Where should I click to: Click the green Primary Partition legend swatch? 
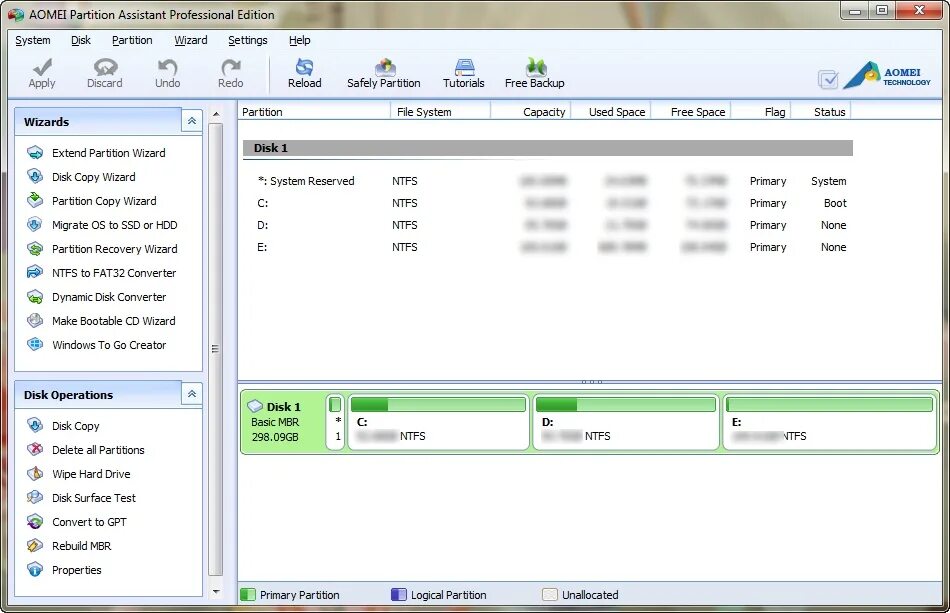tap(248, 595)
